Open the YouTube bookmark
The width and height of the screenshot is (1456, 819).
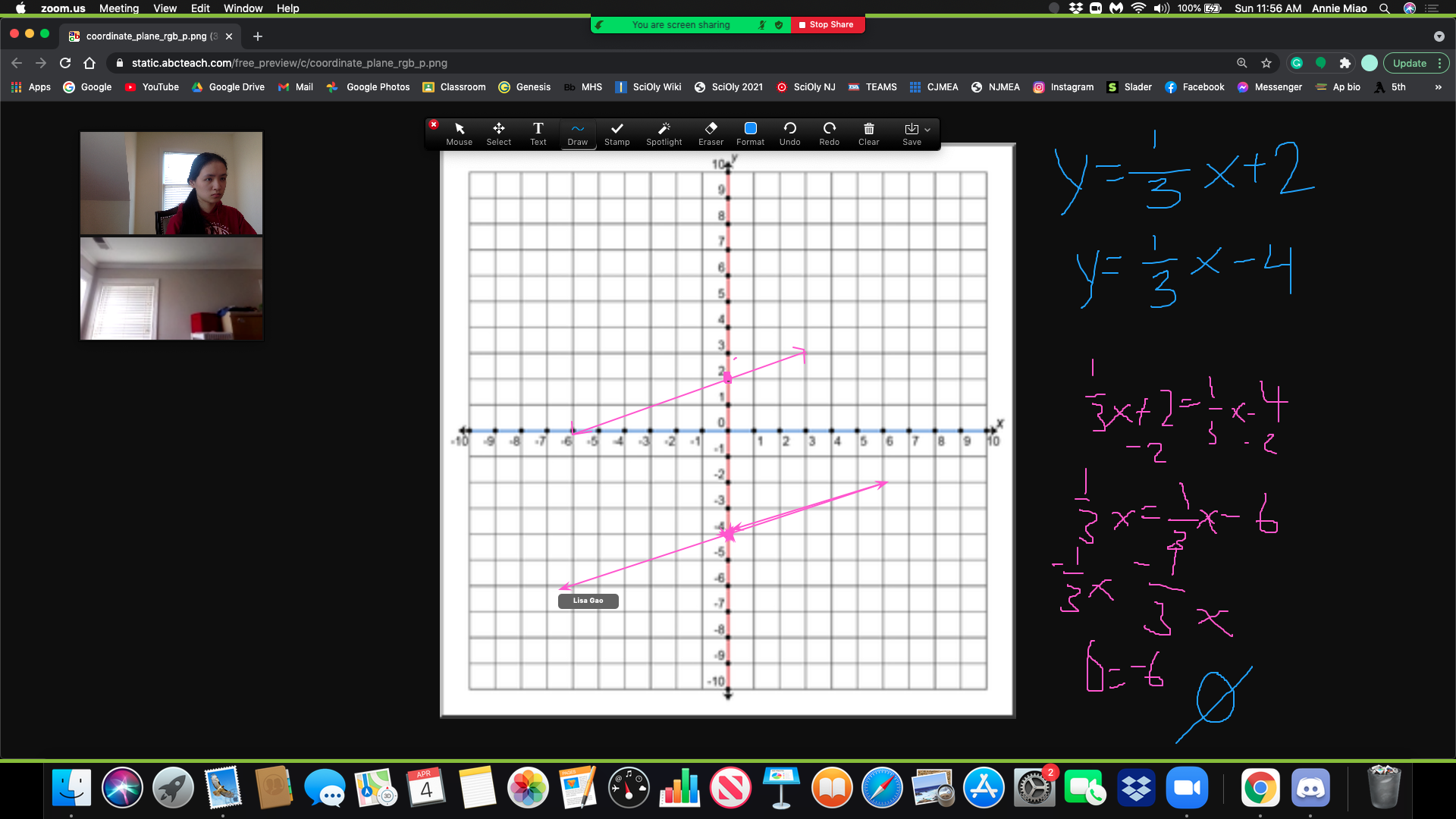(152, 87)
